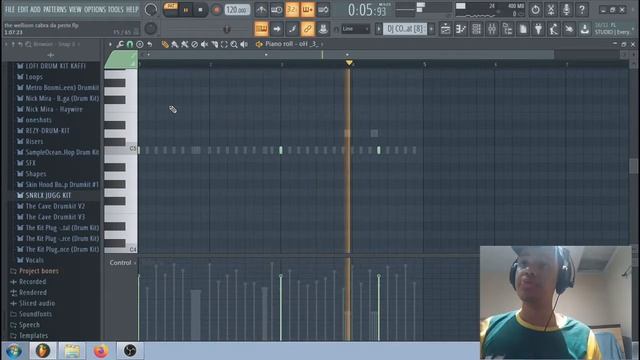Viewport: 640px width, 360px height.
Task: Toggle wait for input before playing
Action: [276, 9]
